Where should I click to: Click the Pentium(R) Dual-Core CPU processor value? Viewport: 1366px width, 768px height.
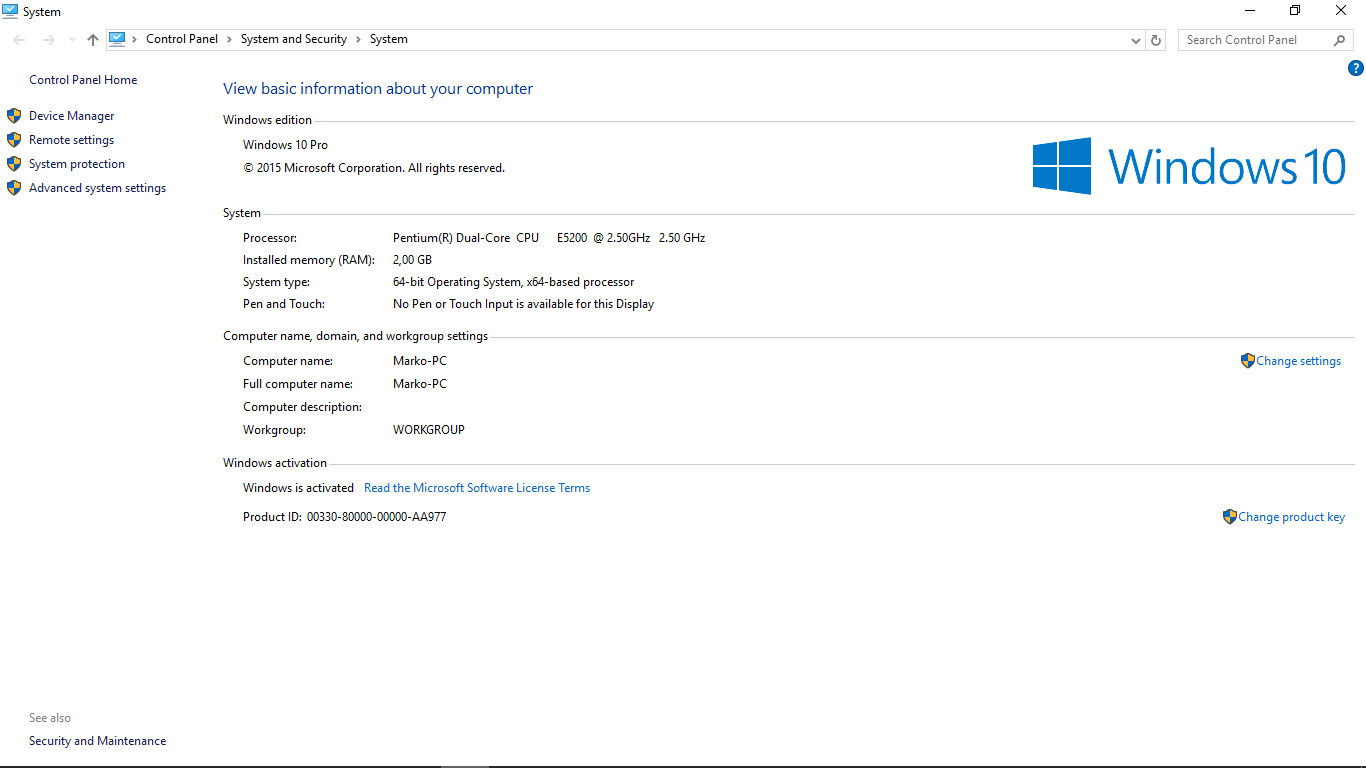click(549, 238)
